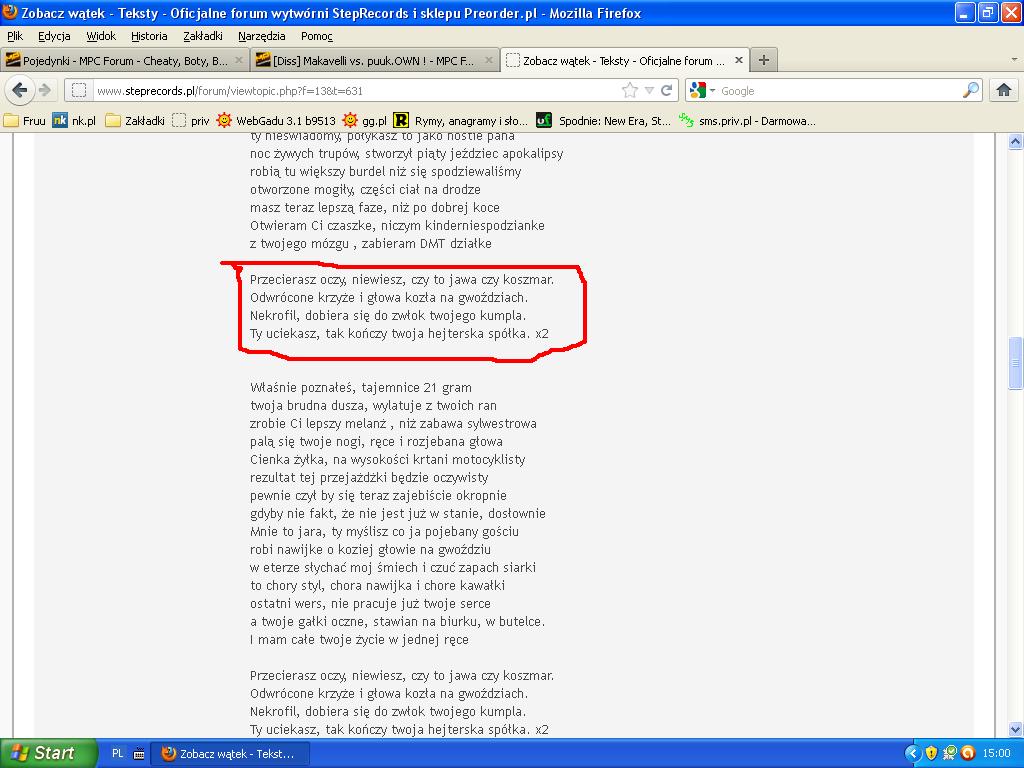The image size is (1024, 768).
Task: Click the scrollbar down arrow
Action: pyautogui.click(x=1015, y=729)
